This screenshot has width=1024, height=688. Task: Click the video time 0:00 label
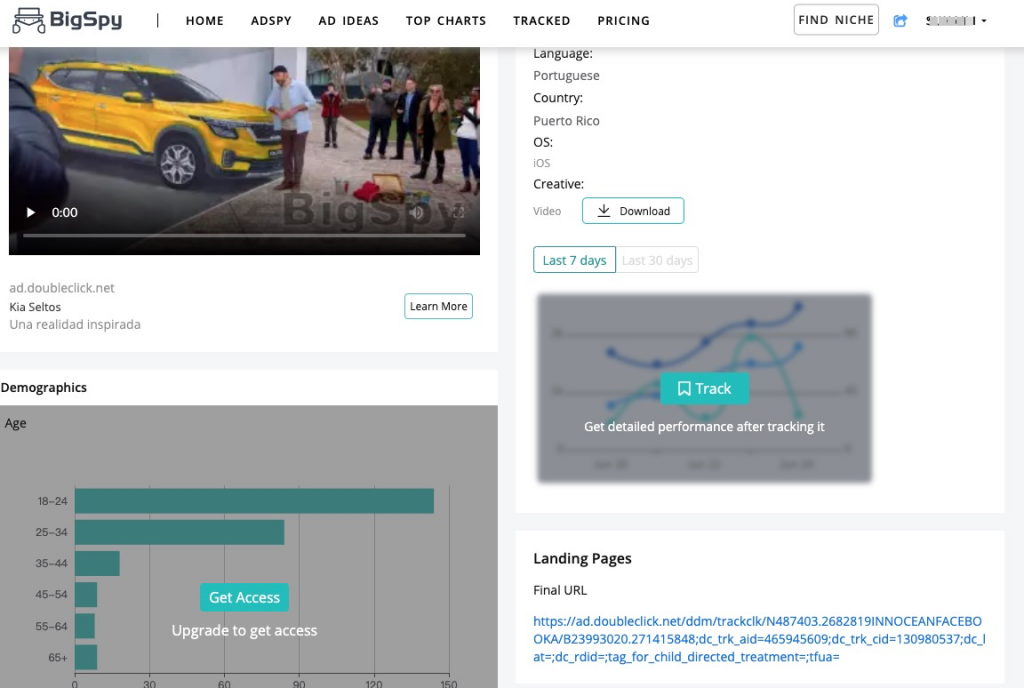(x=65, y=212)
